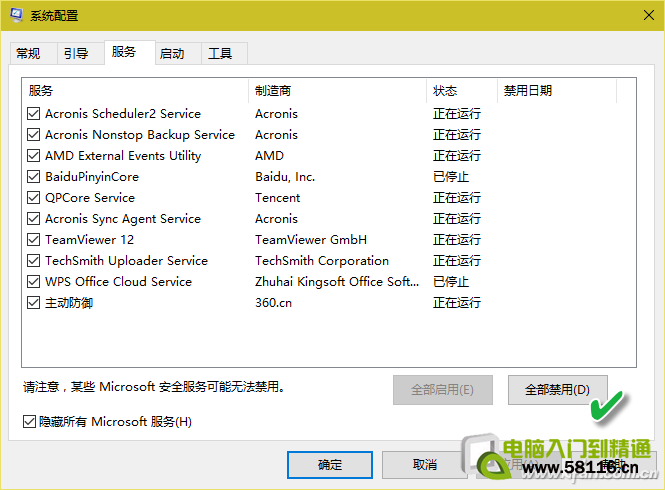
Task: Select AMD External Events Utility name
Action: (123, 156)
